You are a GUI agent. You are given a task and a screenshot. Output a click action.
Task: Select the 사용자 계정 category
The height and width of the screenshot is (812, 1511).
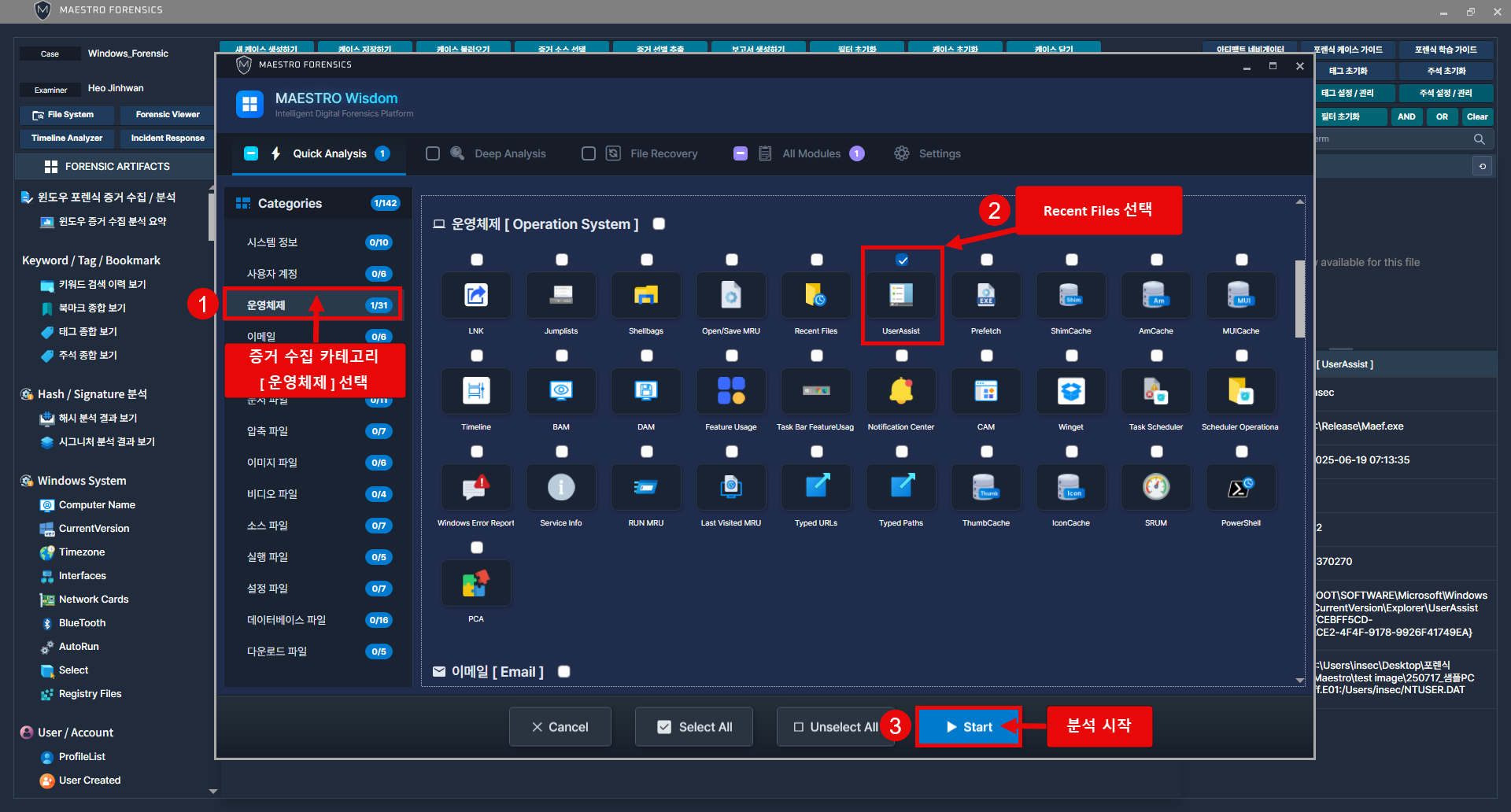click(x=318, y=274)
